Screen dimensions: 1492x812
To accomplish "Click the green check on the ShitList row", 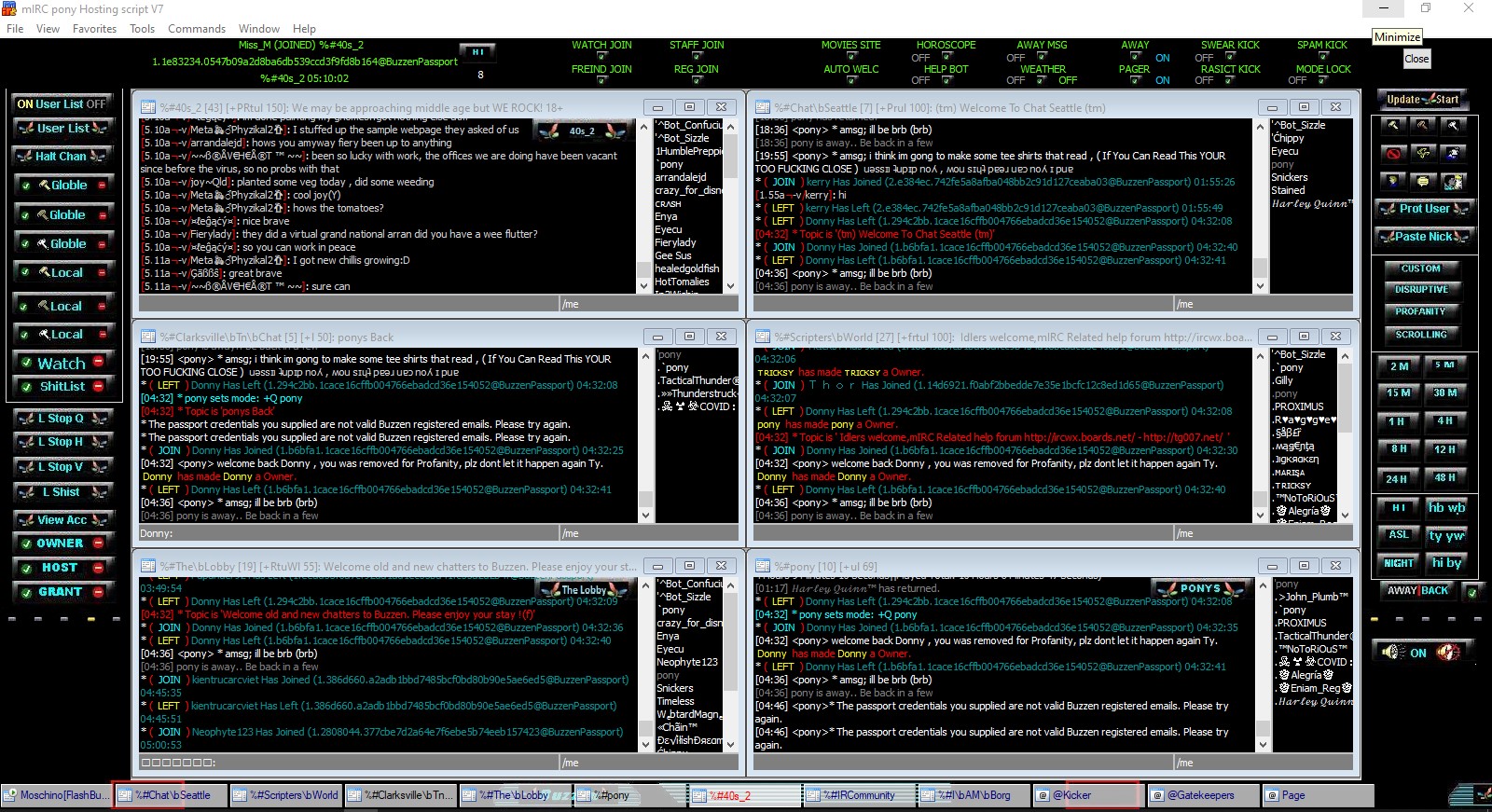I will pyautogui.click(x=26, y=387).
